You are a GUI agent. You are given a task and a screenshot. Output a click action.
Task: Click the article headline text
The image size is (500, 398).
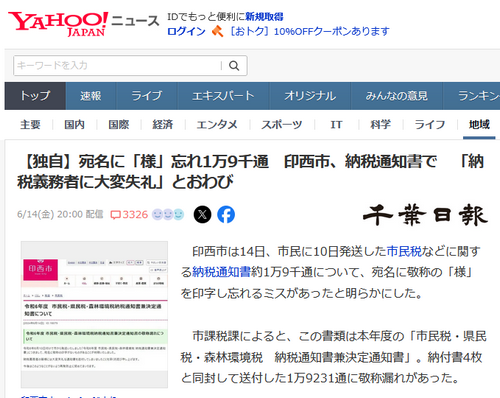251,172
